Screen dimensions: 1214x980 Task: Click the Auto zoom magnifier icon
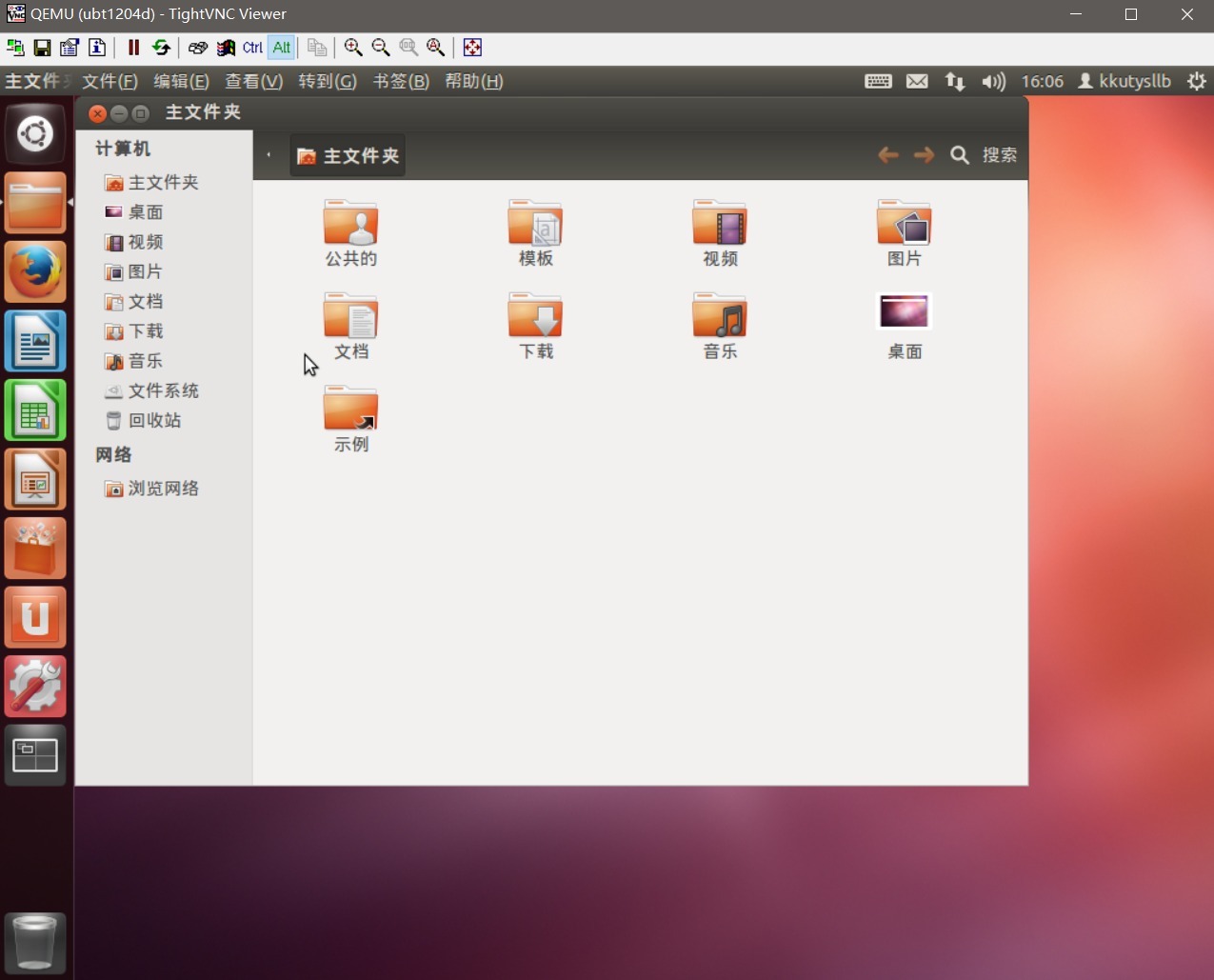tap(436, 48)
